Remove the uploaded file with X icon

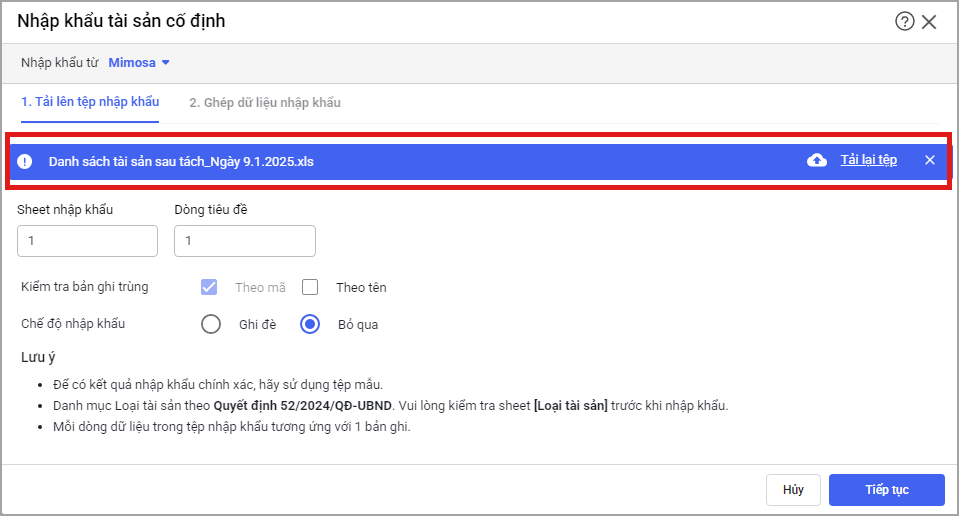(930, 160)
